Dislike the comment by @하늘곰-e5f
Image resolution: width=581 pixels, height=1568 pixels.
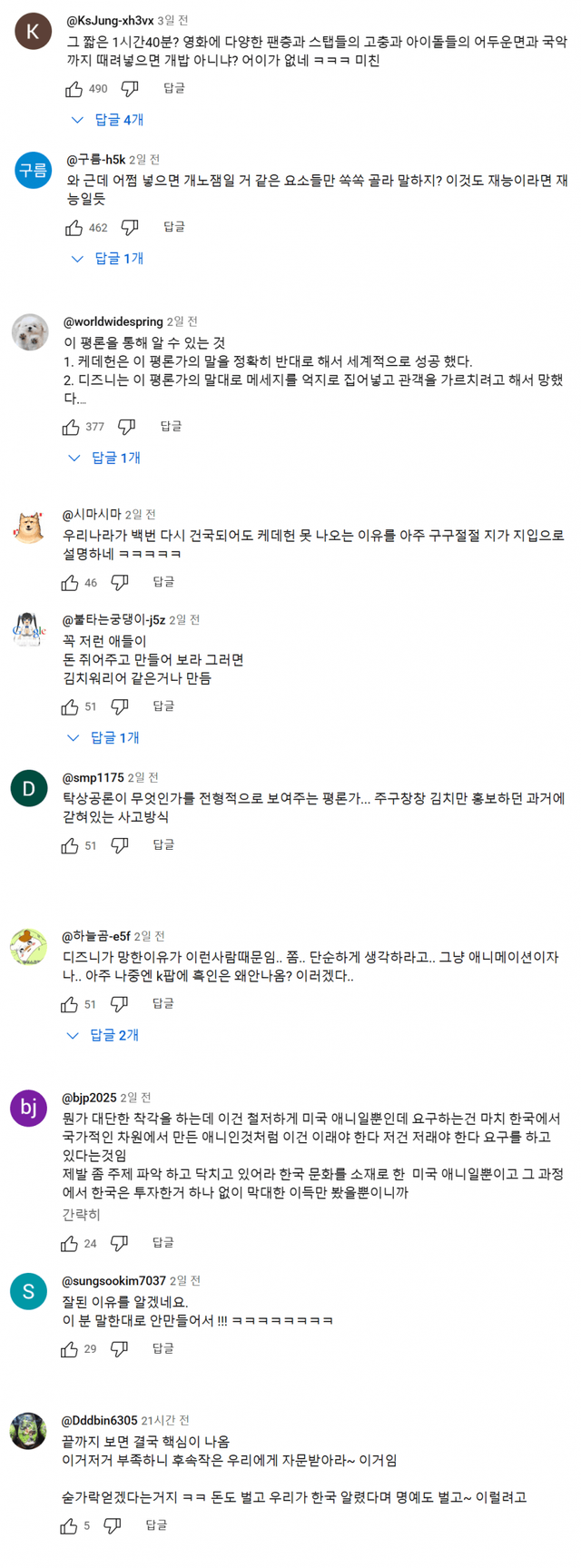tap(120, 1004)
